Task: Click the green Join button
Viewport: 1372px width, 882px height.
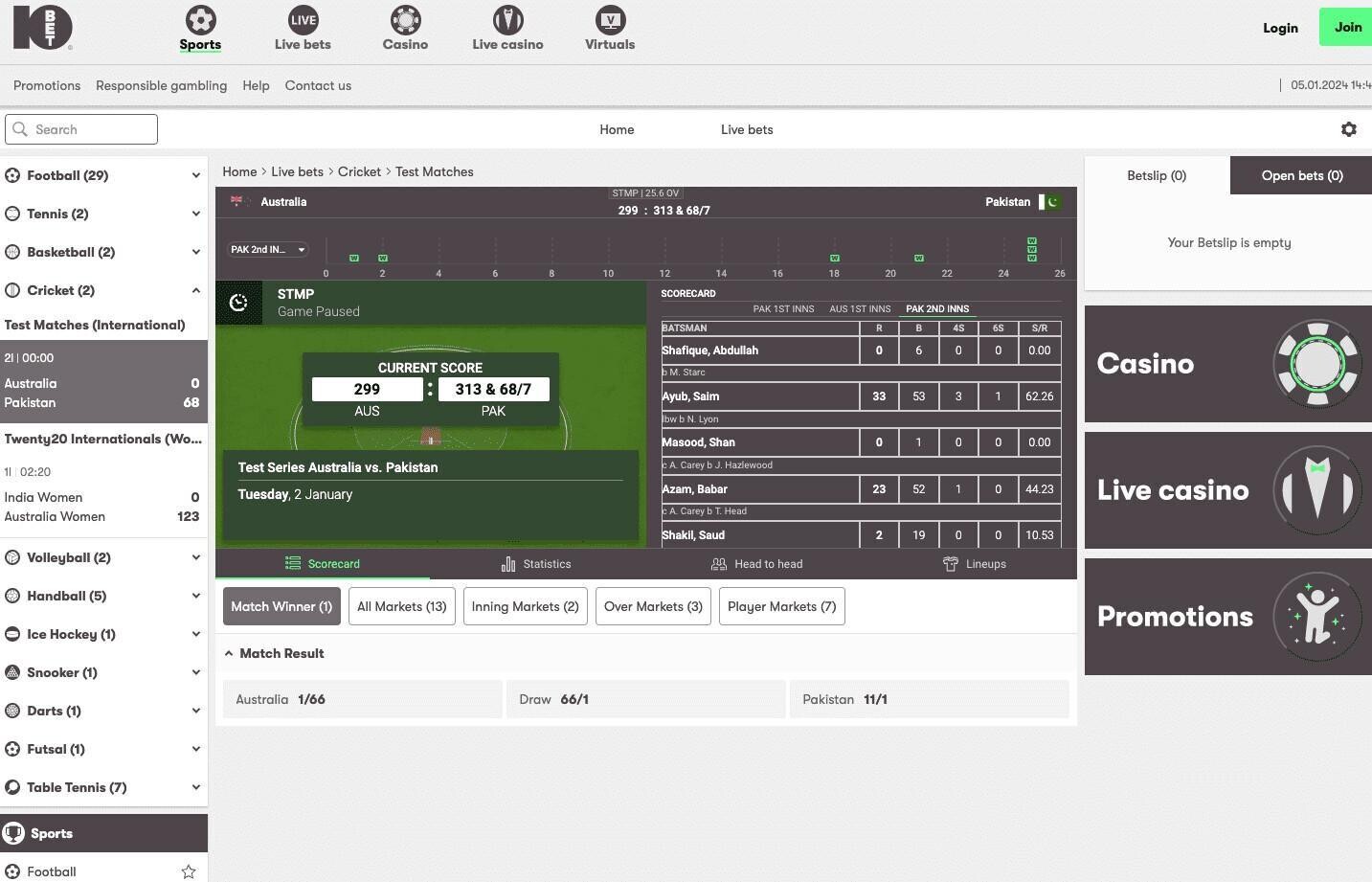Action: (1347, 27)
